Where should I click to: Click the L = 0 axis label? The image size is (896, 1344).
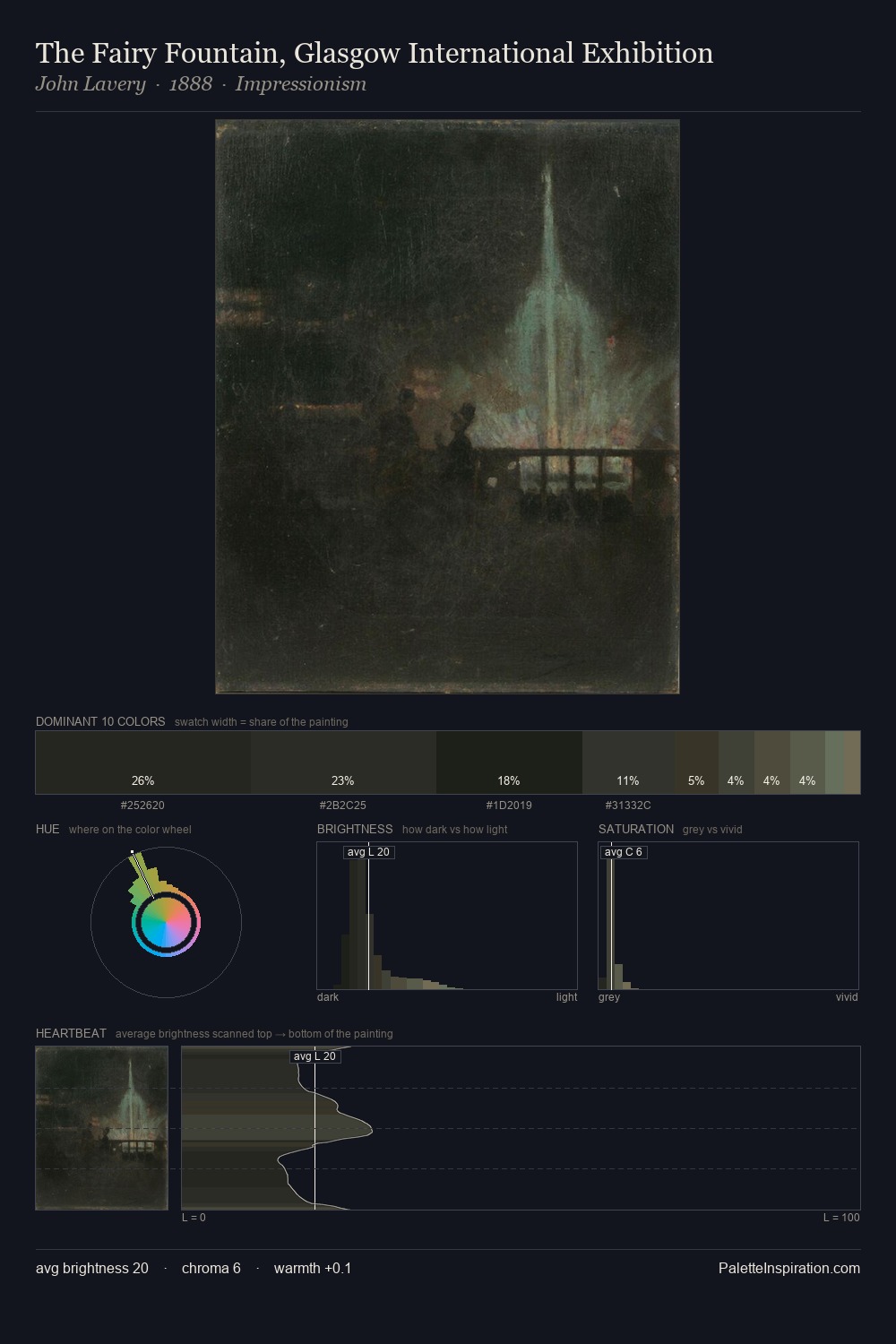[x=194, y=1218]
